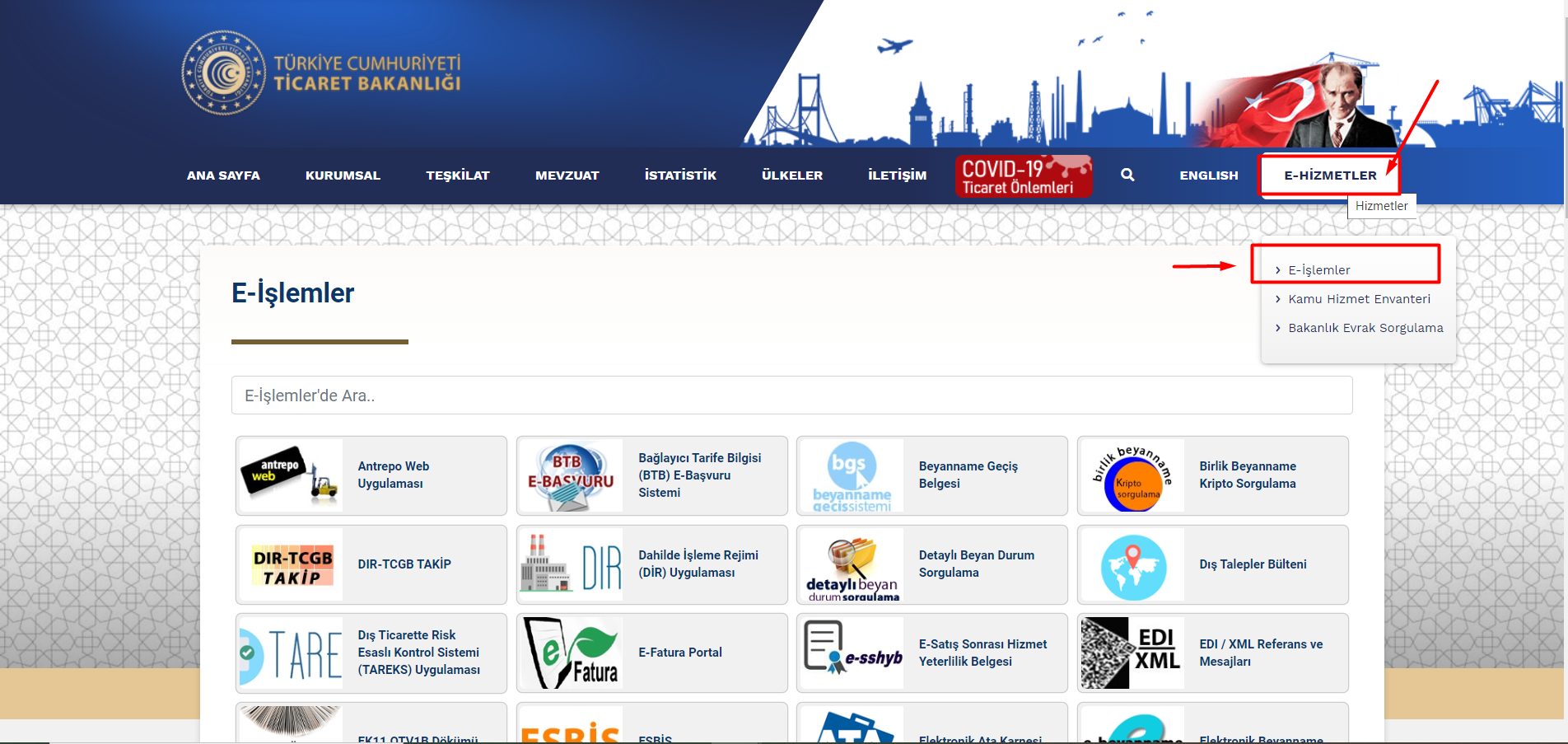
Task: Open the TEŞKİLAT menu
Action: point(458,175)
